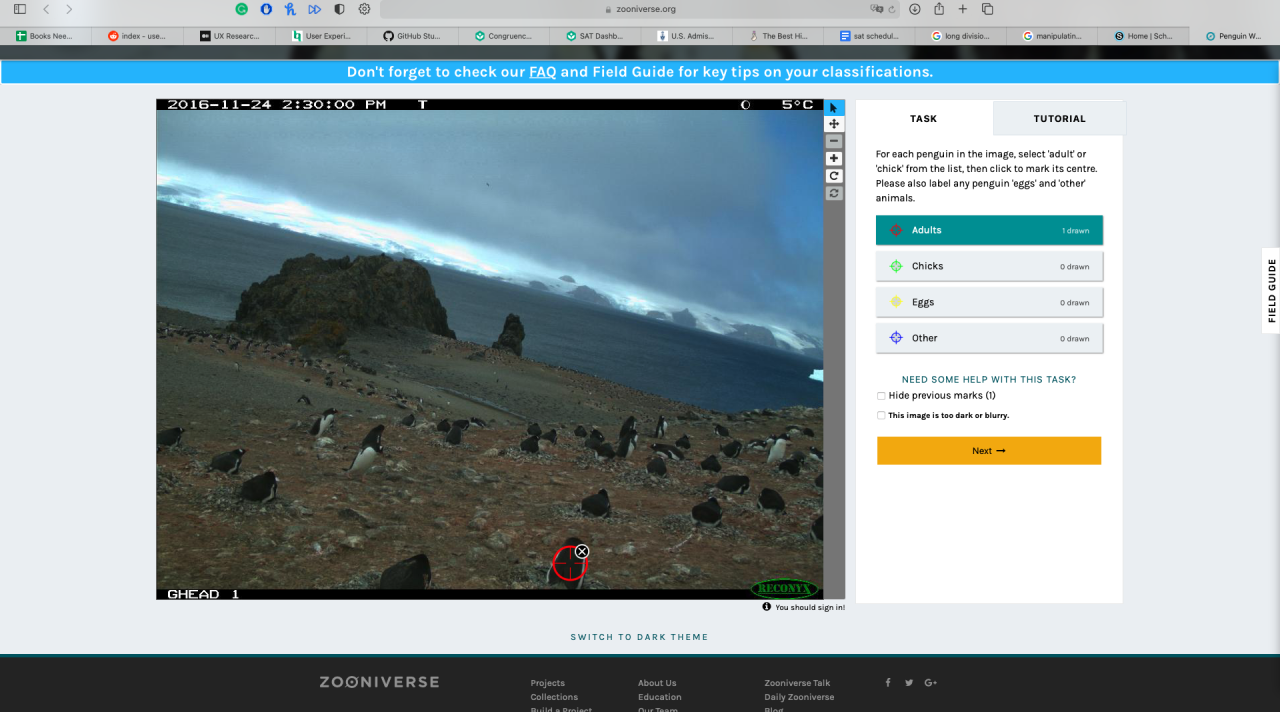1280x712 pixels.
Task: Click the zooniverse.org address bar
Action: pos(640,9)
